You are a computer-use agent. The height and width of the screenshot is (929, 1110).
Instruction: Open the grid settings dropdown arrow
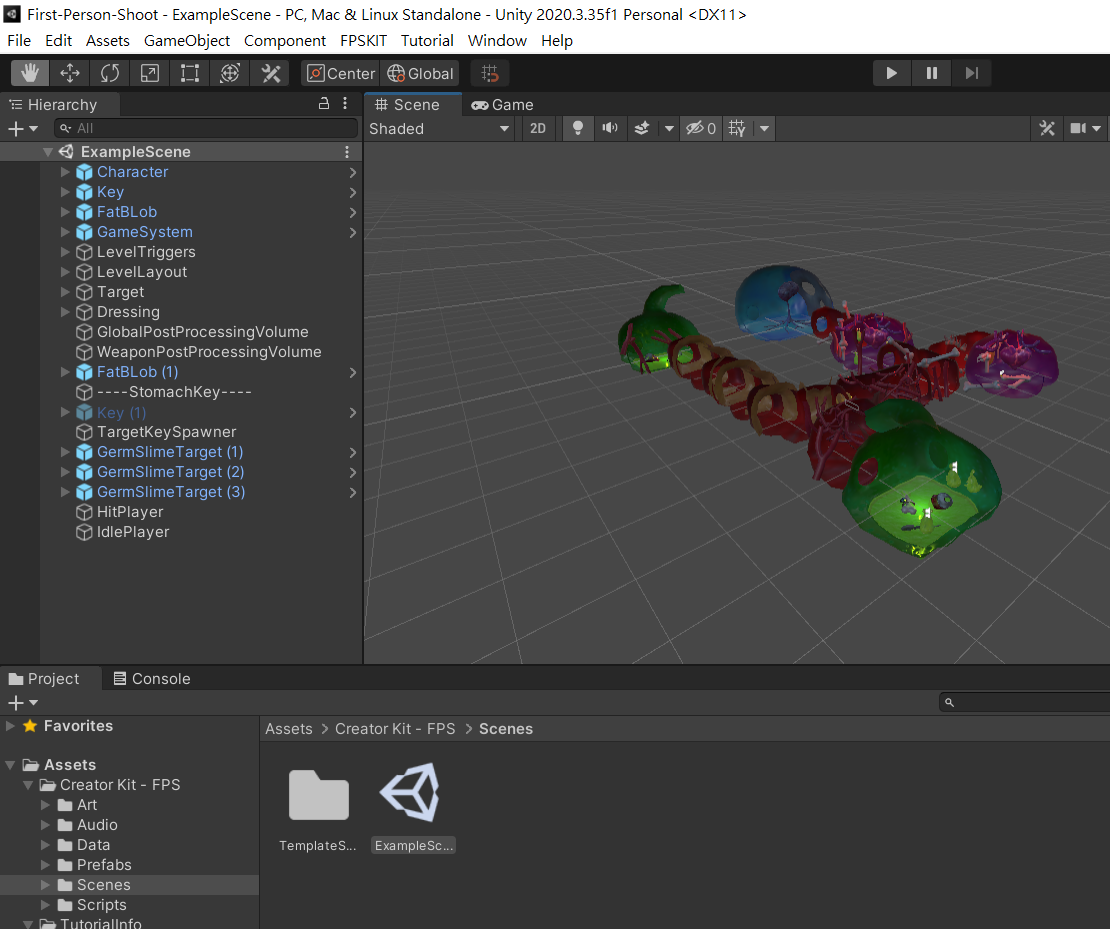(x=764, y=128)
